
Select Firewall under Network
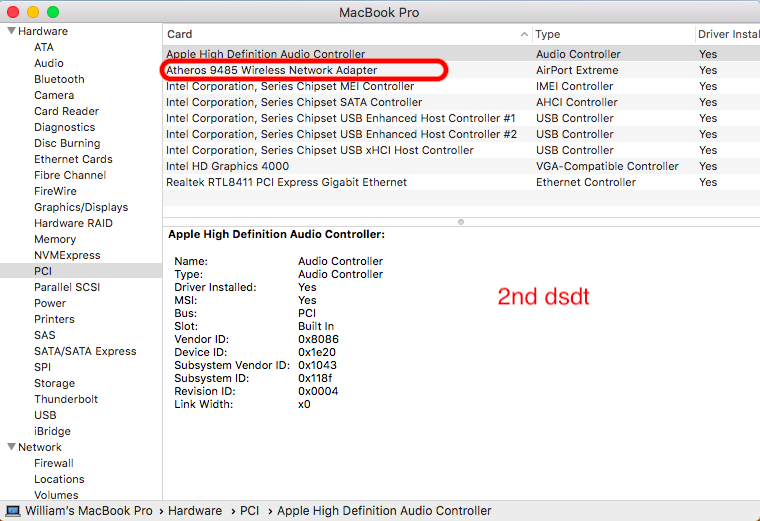click(54, 463)
